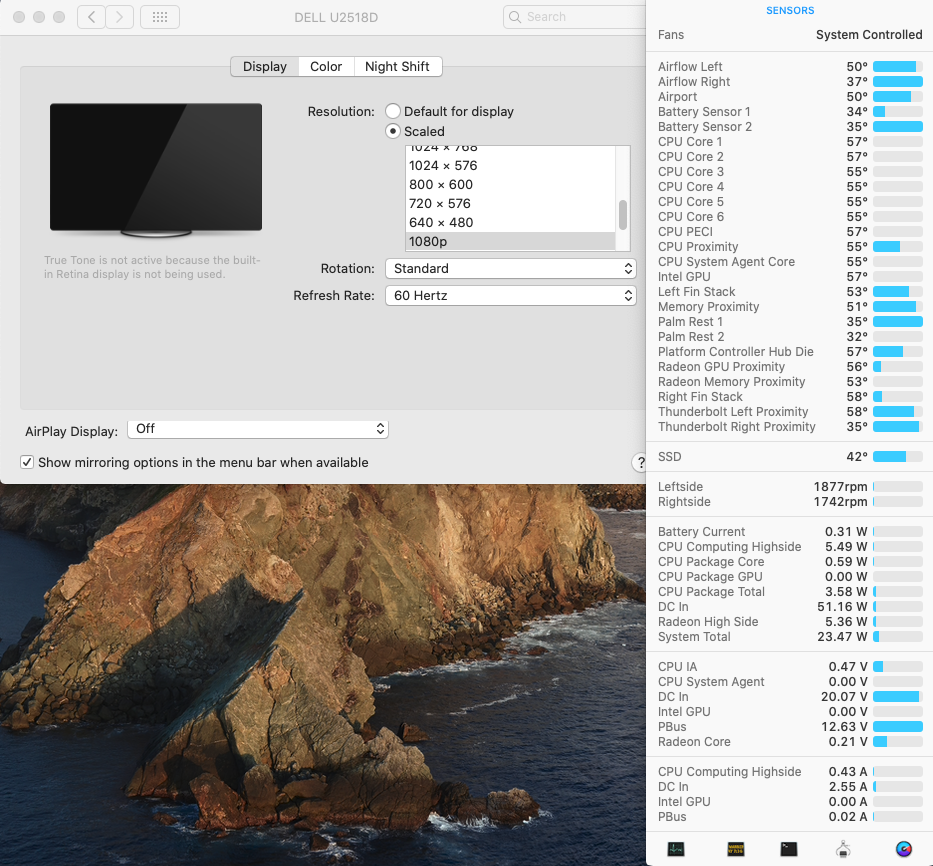
Task: Open the Rotation dropdown
Action: click(510, 268)
